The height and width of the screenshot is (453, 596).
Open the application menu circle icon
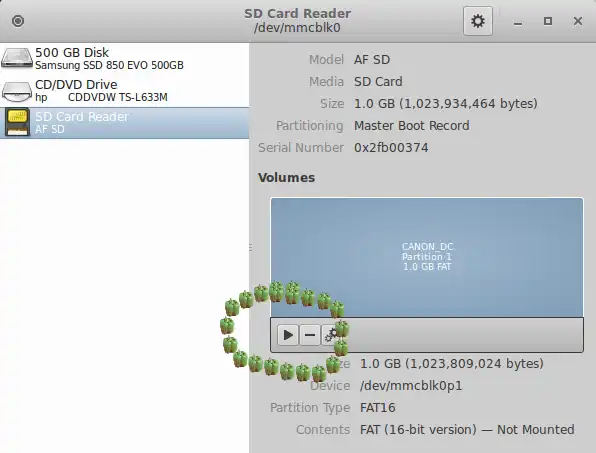coord(18,21)
